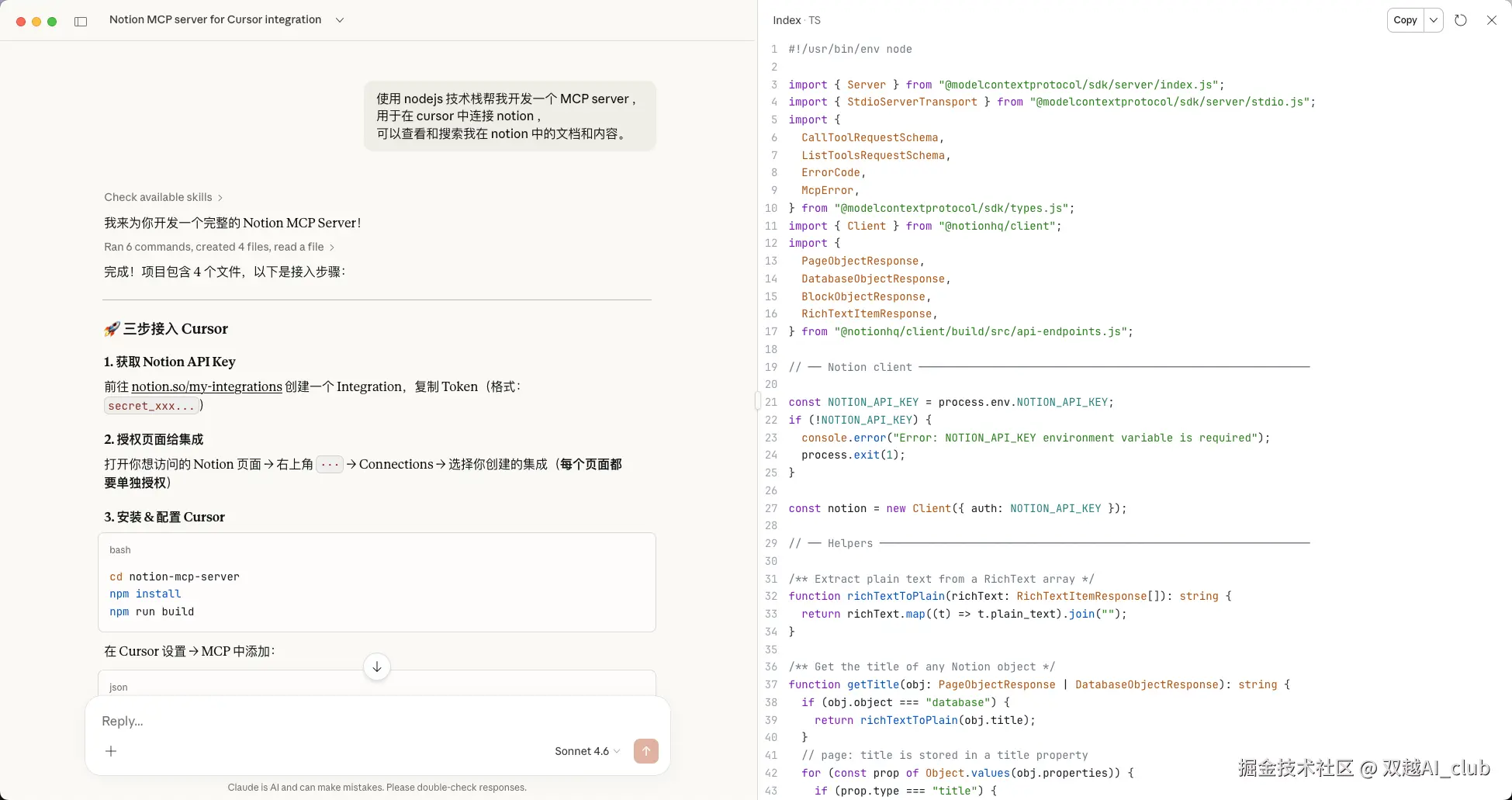The width and height of the screenshot is (1512, 800).
Task: Click the '1. 获取 Notion API Key' heading
Action: [x=170, y=362]
